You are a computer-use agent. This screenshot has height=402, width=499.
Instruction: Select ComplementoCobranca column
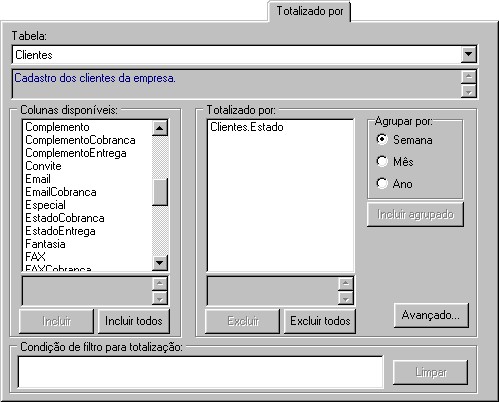(80, 140)
